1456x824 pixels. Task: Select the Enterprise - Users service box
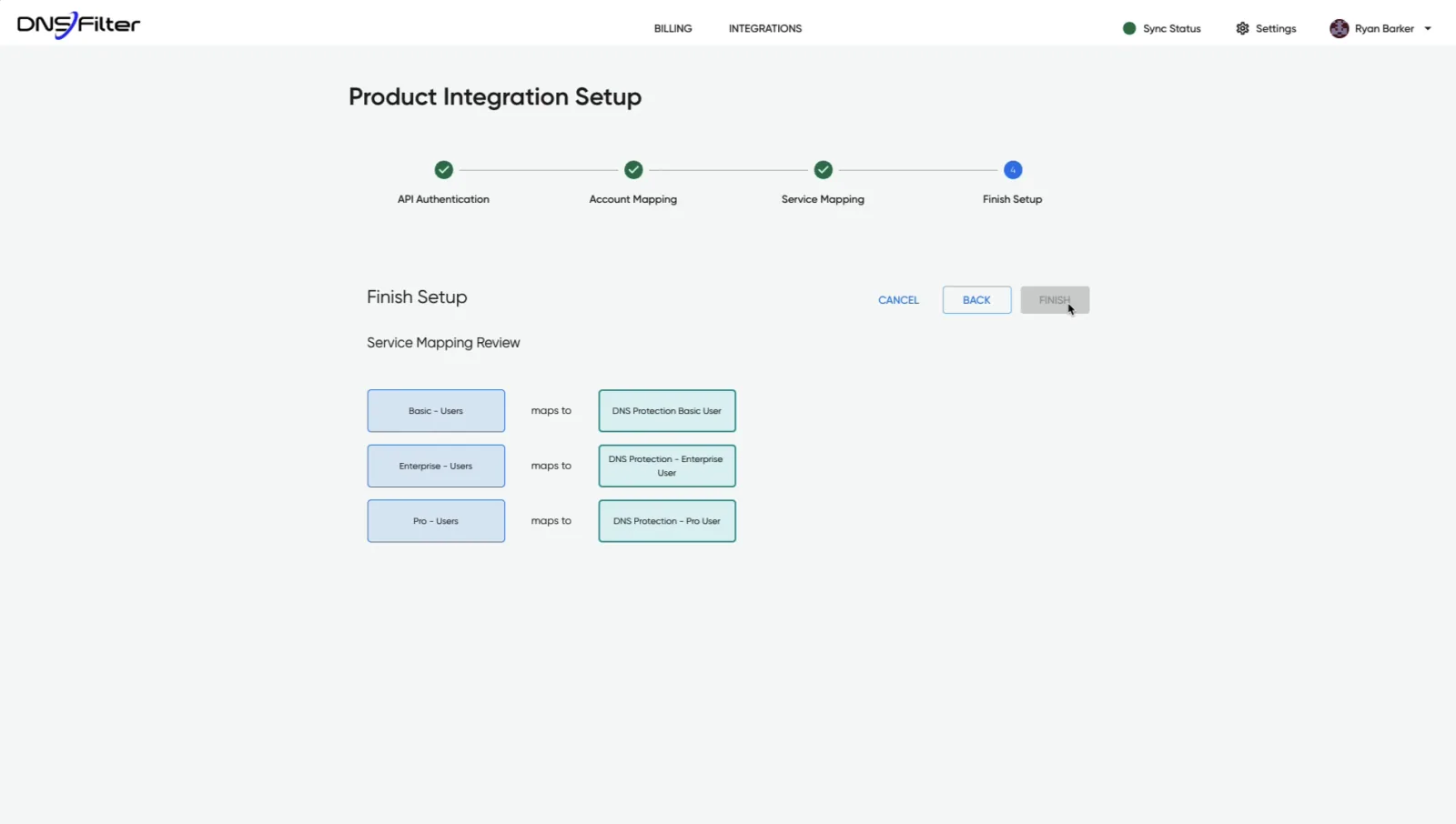tap(436, 466)
